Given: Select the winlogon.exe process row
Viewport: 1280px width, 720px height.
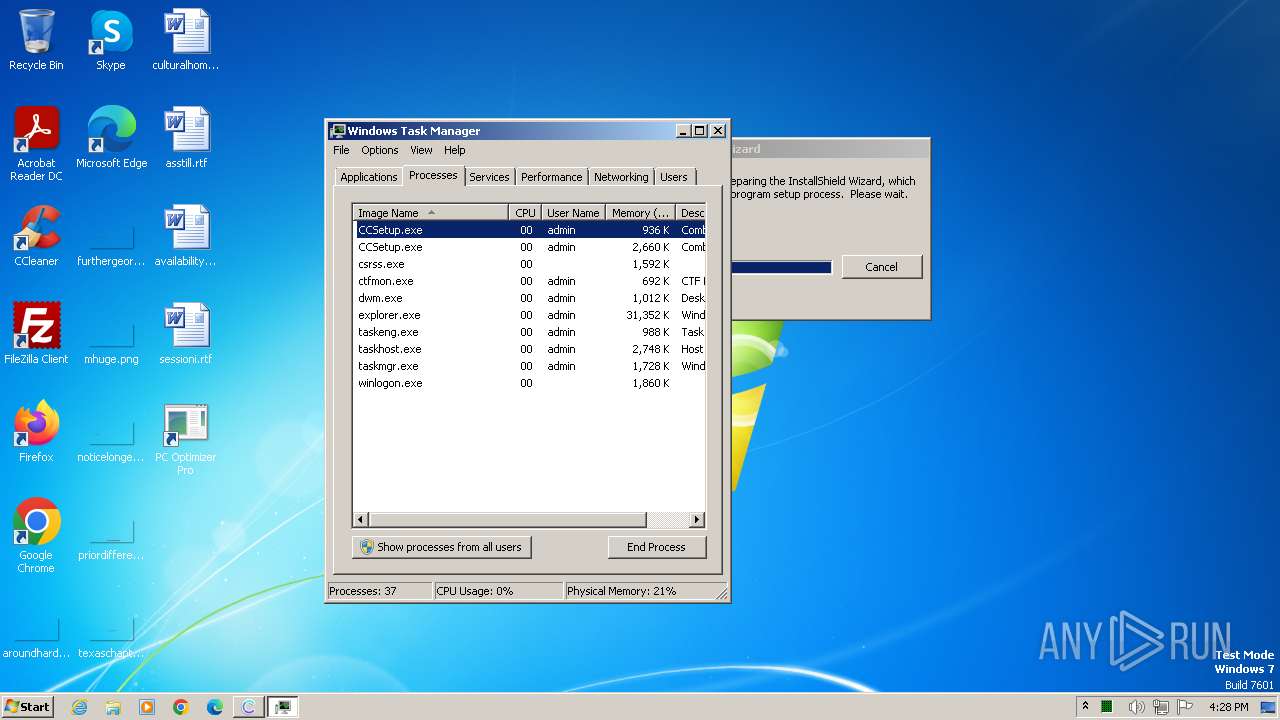Looking at the screenshot, I should [x=530, y=383].
